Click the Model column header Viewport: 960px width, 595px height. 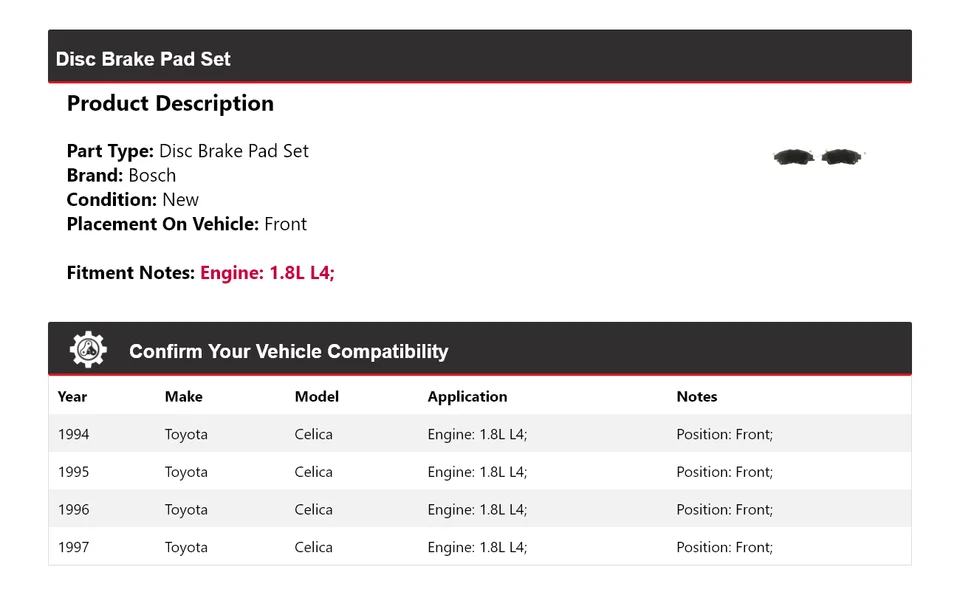coord(316,397)
